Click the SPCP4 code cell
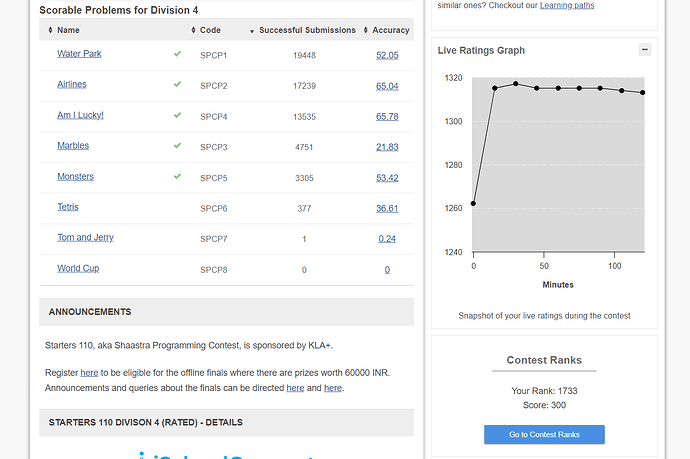 pos(213,117)
